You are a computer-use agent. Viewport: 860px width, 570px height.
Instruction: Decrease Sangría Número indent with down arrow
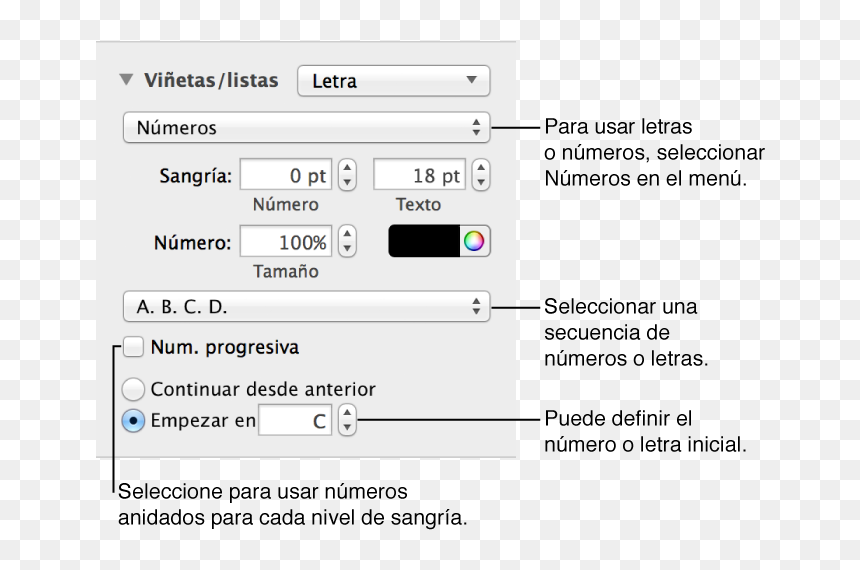(x=347, y=183)
